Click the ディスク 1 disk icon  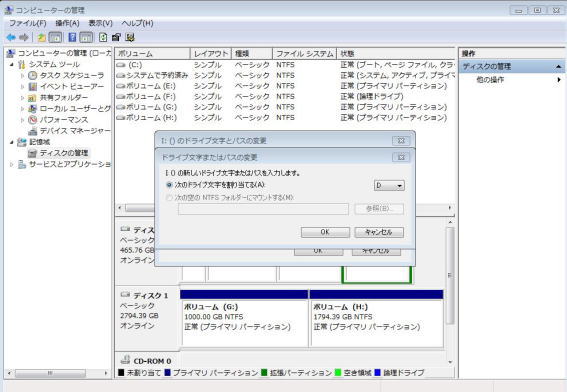coord(125,295)
